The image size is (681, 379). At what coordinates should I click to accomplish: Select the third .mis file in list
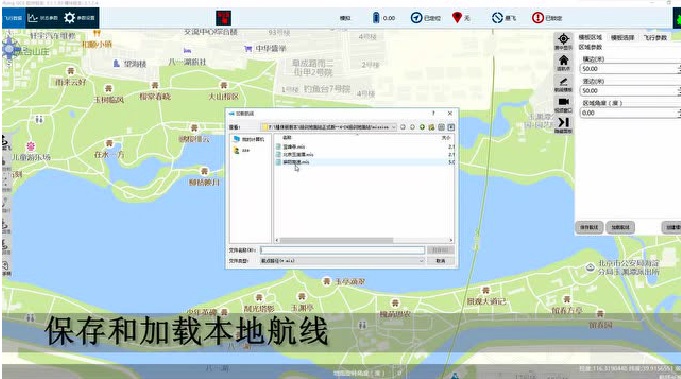pos(296,162)
